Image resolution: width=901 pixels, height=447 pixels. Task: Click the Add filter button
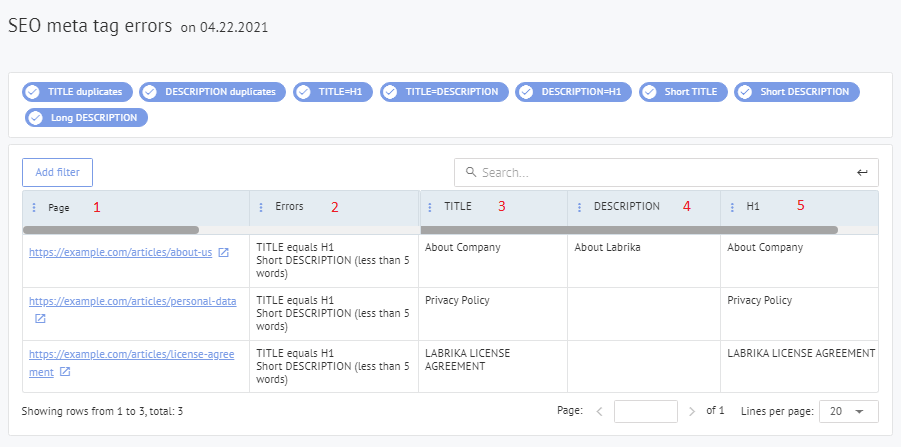(58, 172)
